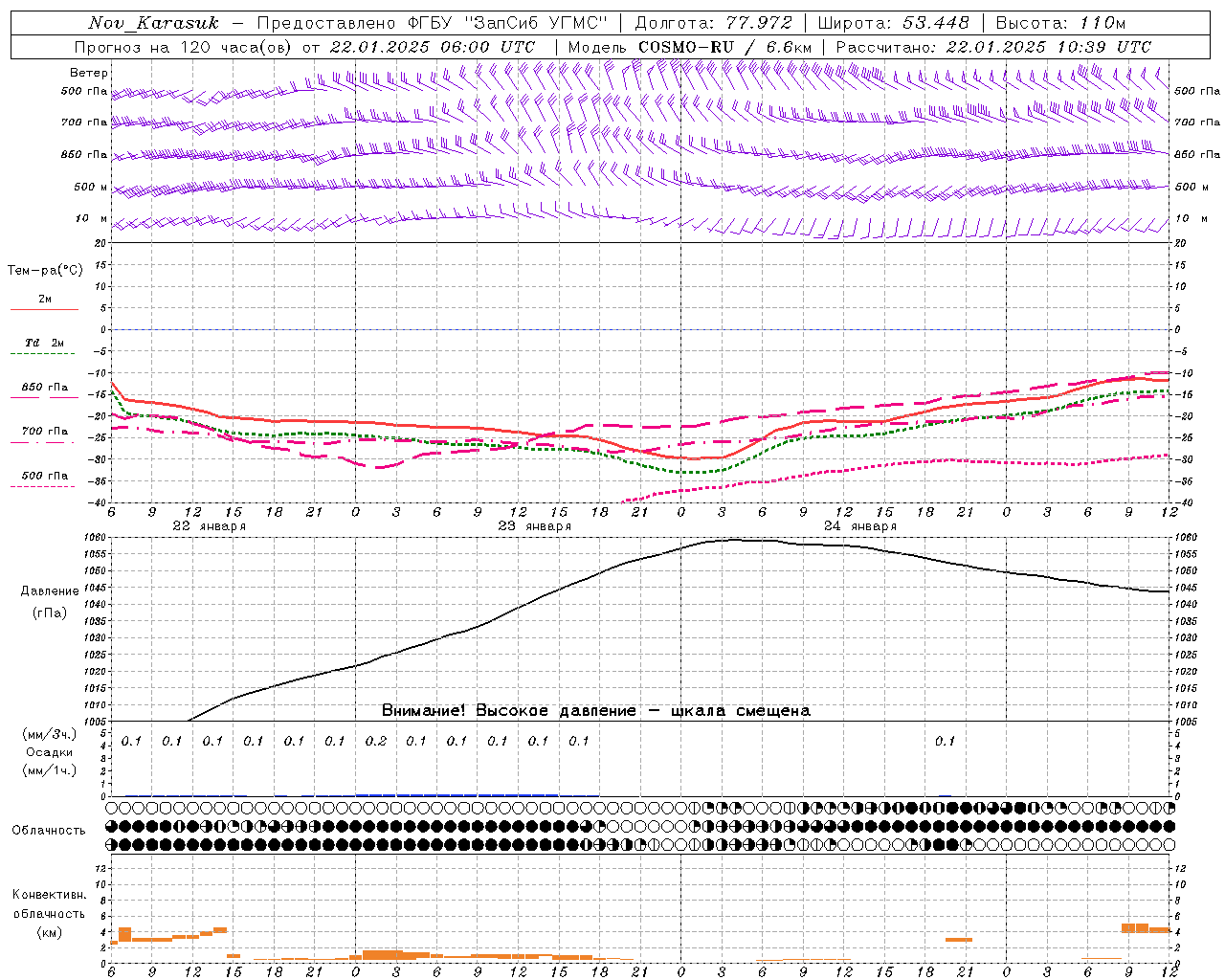Click the latitude value "Широта: 53.448"
The height and width of the screenshot is (980, 1225).
tap(893, 23)
